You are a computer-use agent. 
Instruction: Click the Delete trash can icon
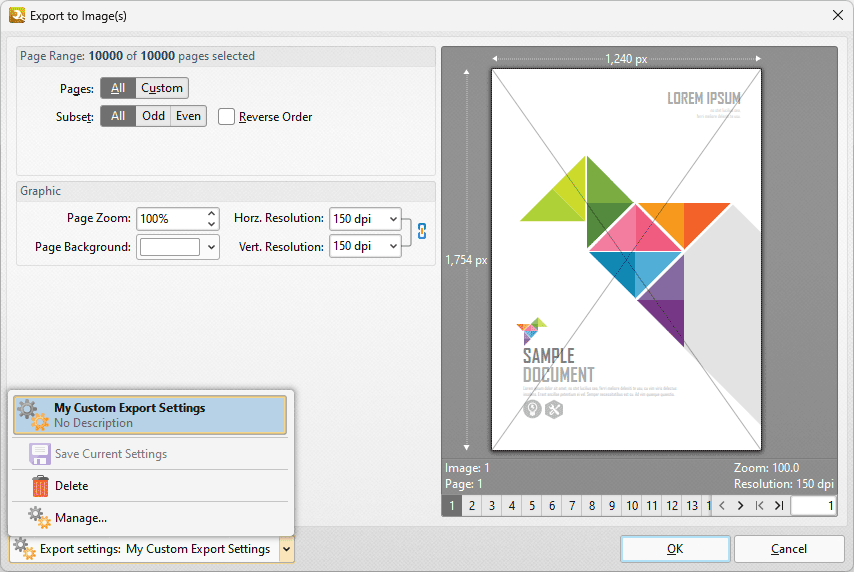(40, 486)
